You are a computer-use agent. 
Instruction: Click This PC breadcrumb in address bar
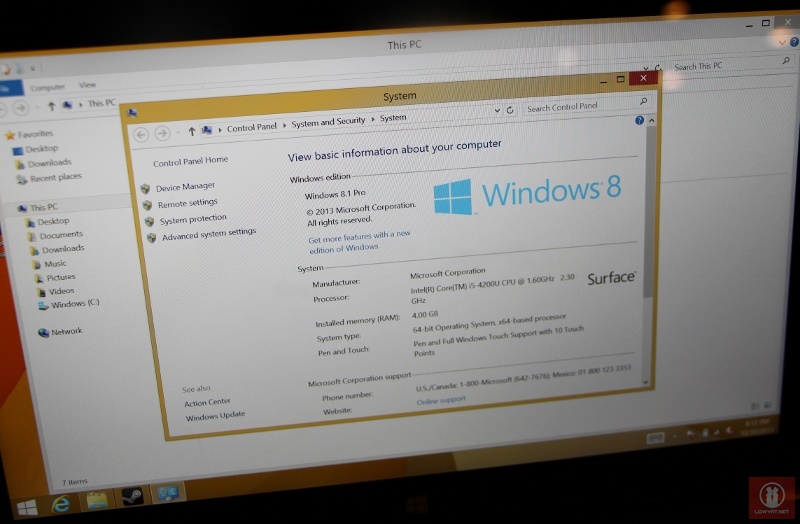point(102,103)
